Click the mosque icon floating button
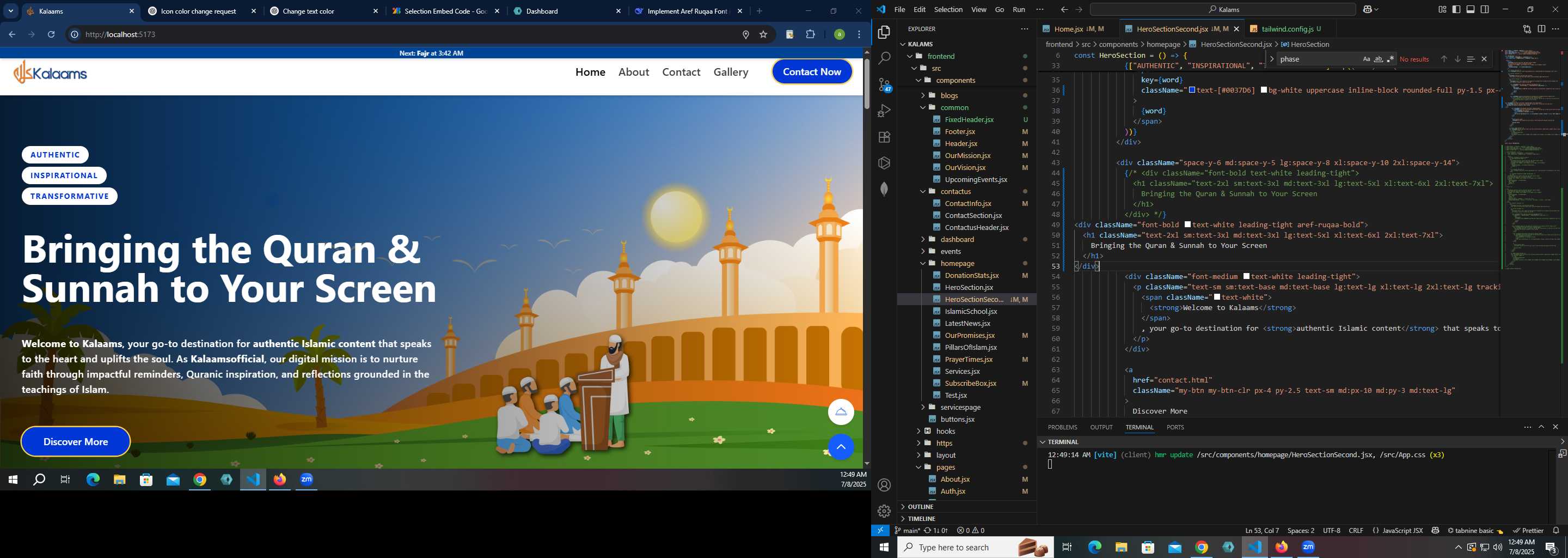 841,413
